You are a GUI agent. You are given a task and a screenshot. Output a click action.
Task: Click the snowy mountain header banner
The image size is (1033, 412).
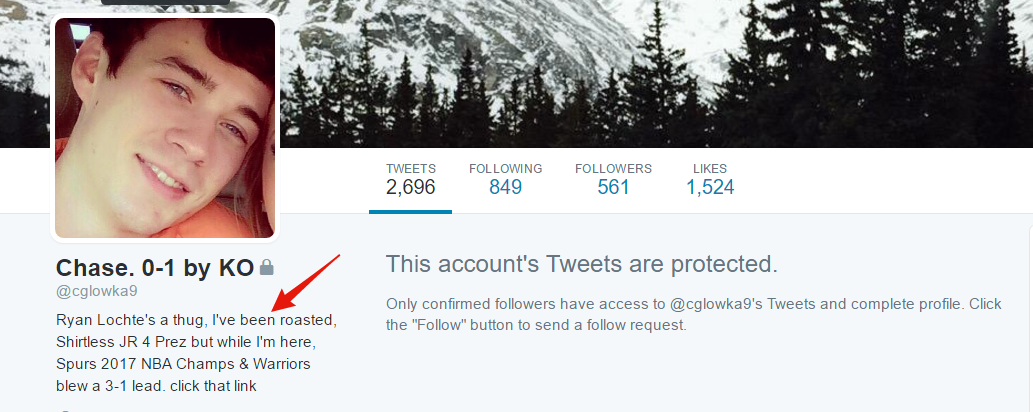(652, 73)
